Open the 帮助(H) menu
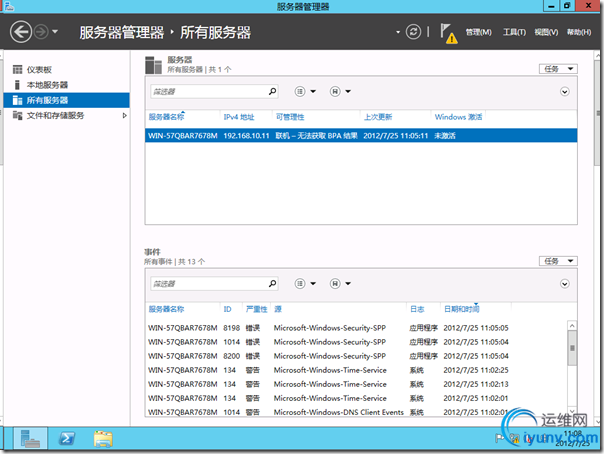The image size is (604, 454). pos(579,32)
